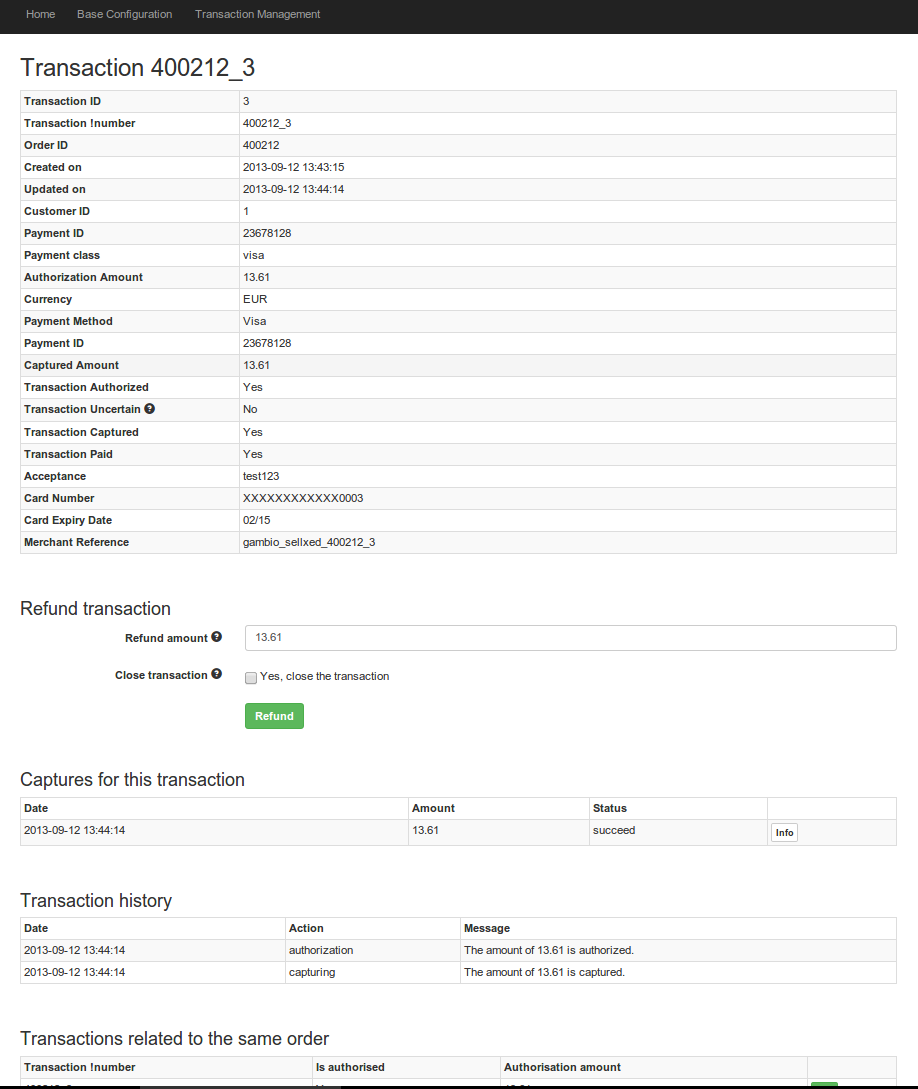The width and height of the screenshot is (918, 1089).
Task: Click the 'capturing' action in Transaction history
Action: tap(312, 972)
